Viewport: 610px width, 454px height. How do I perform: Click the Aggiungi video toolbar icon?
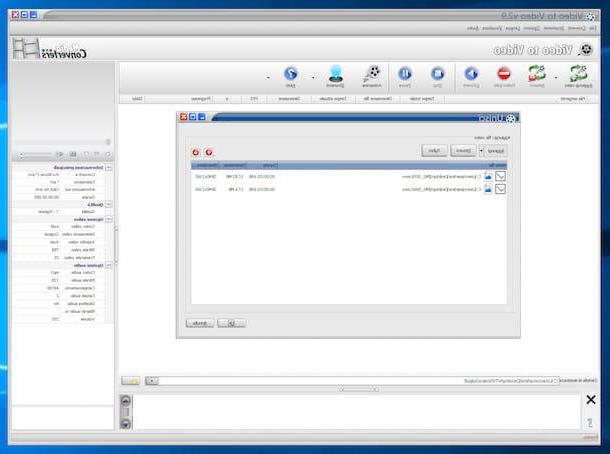578,74
